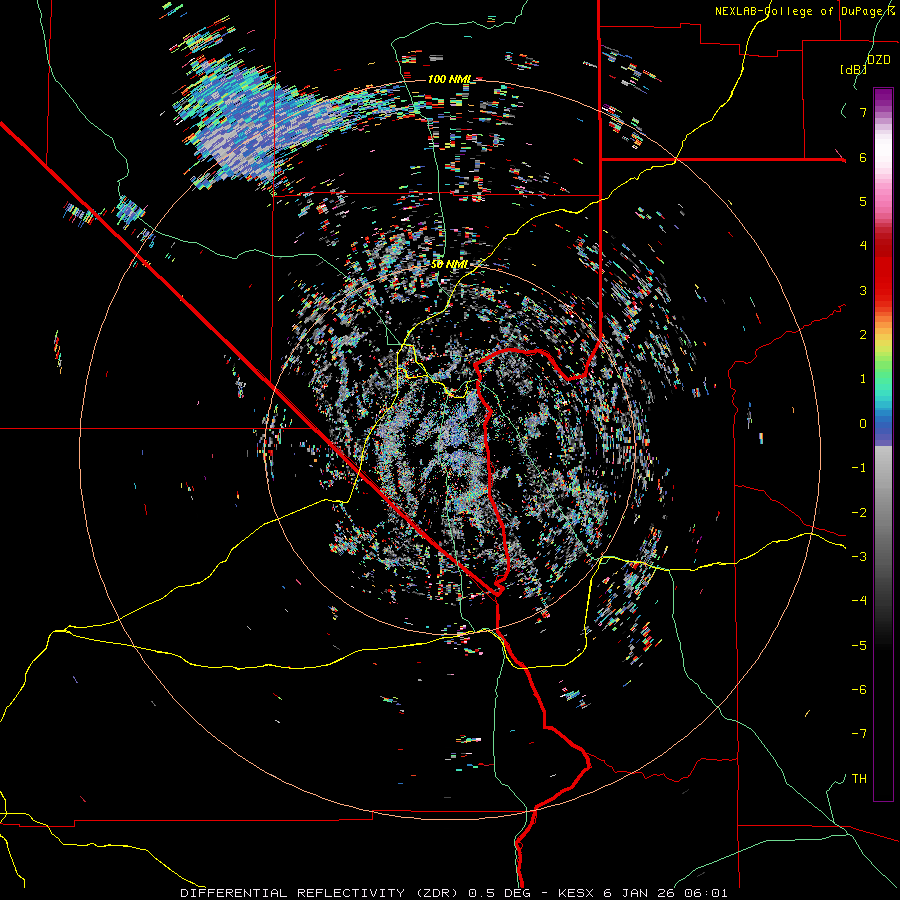Click the KESX station ID in caption
The width and height of the screenshot is (900, 900).
577,893
